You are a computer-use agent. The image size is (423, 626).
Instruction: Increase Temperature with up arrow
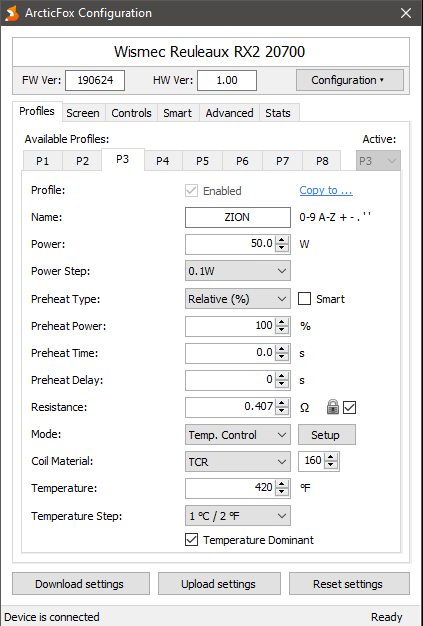tap(282, 484)
